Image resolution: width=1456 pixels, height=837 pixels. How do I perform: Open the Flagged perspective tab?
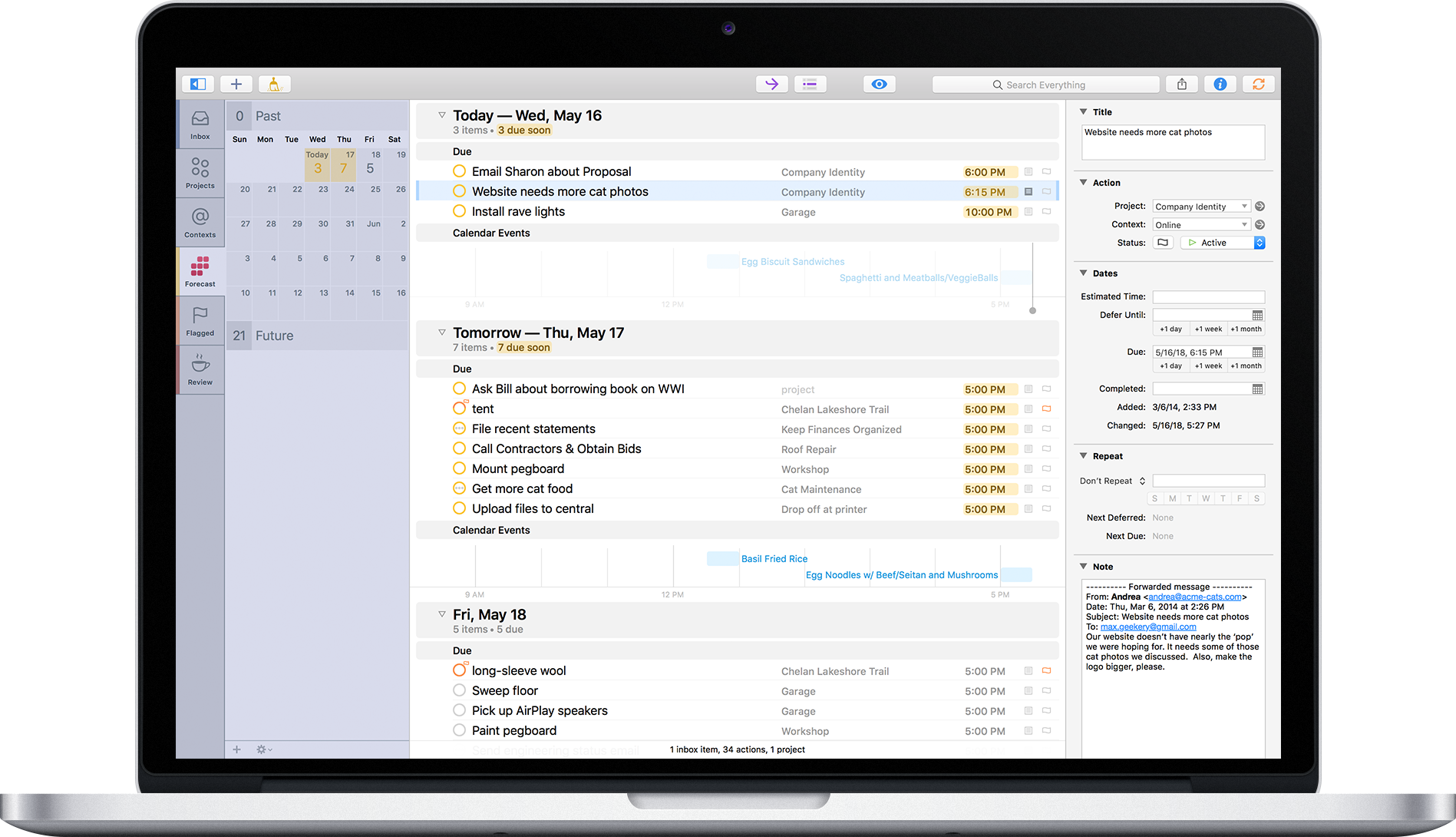click(200, 320)
